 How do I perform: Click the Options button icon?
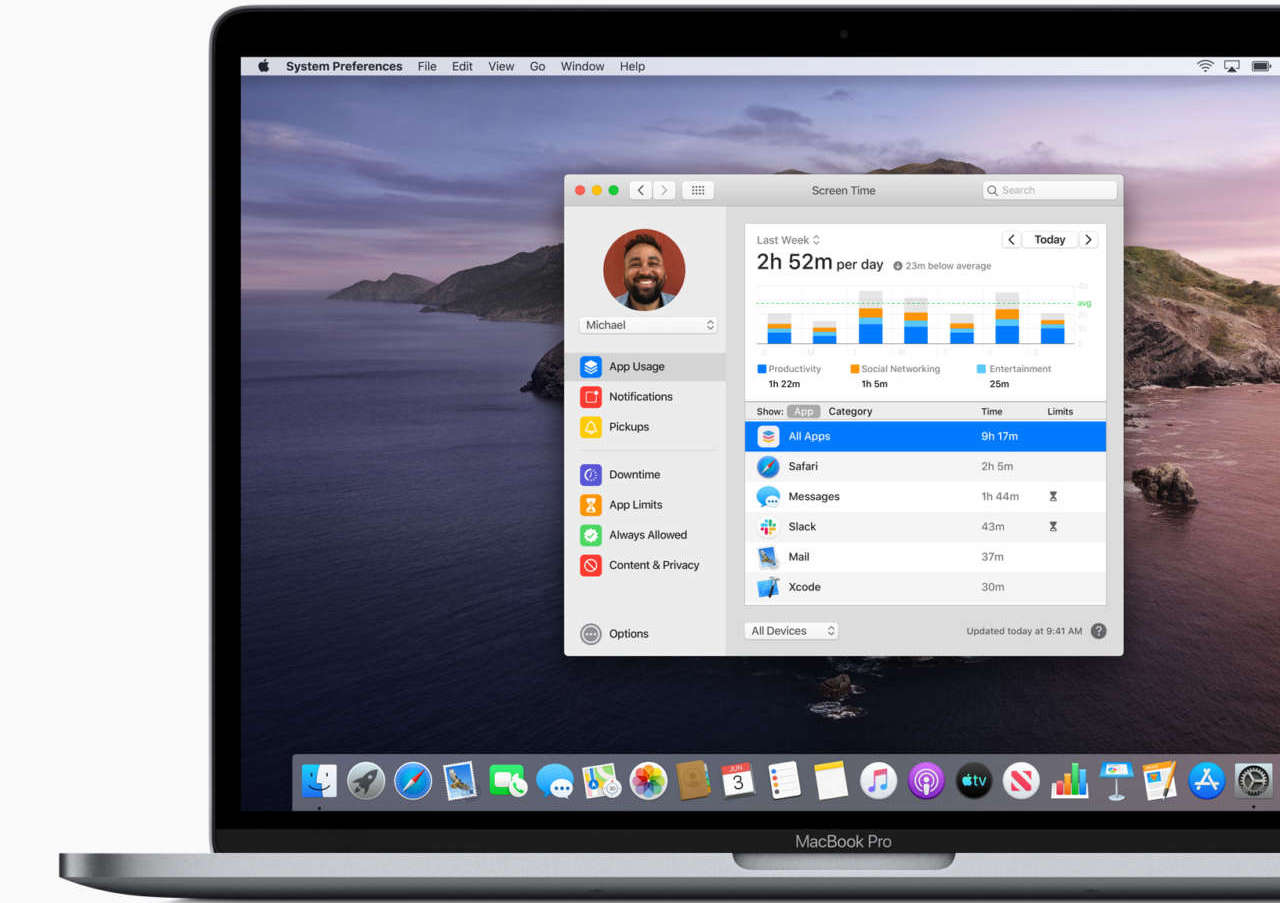click(591, 634)
